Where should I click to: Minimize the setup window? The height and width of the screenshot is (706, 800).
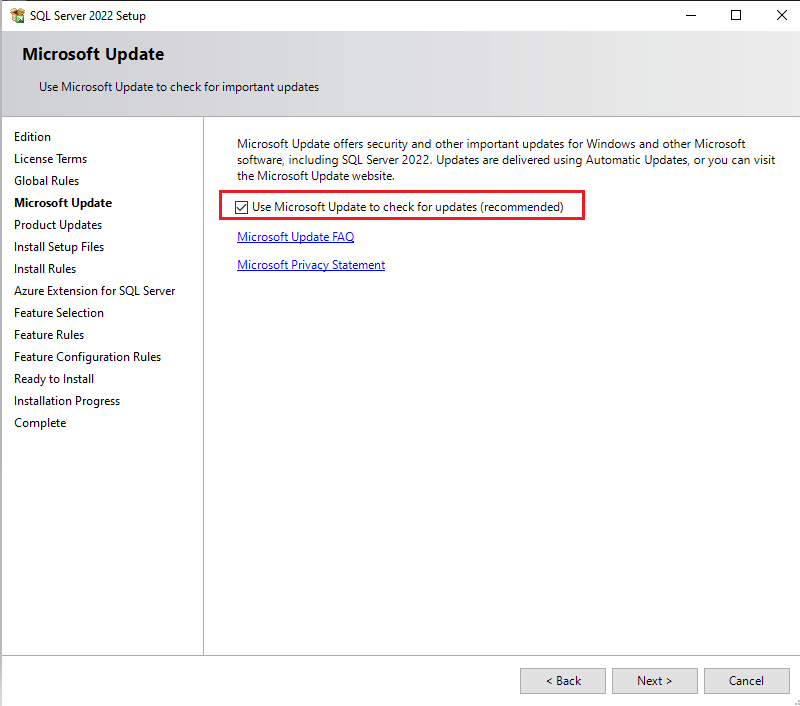690,15
